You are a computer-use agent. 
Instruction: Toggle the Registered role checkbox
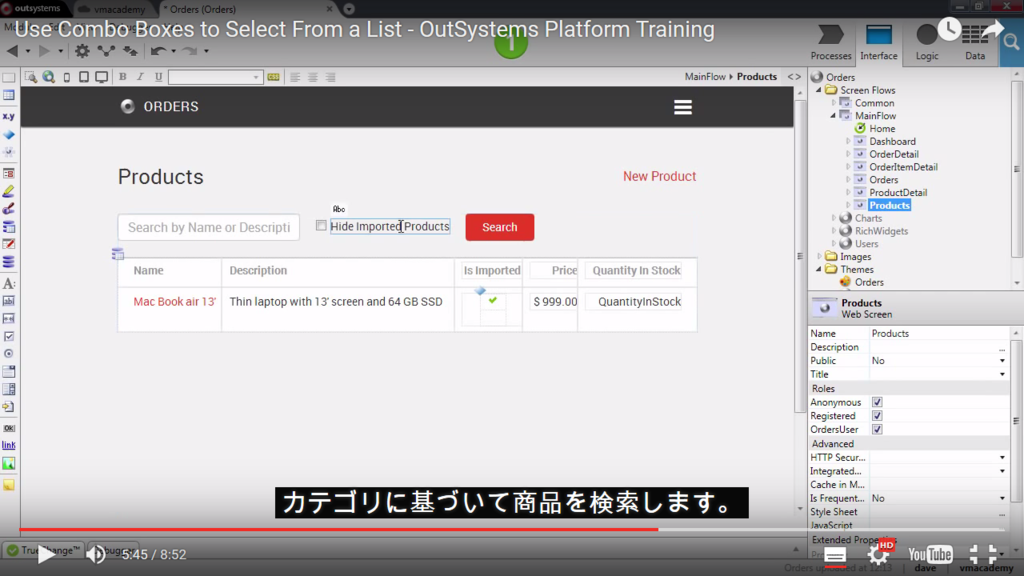click(x=877, y=416)
